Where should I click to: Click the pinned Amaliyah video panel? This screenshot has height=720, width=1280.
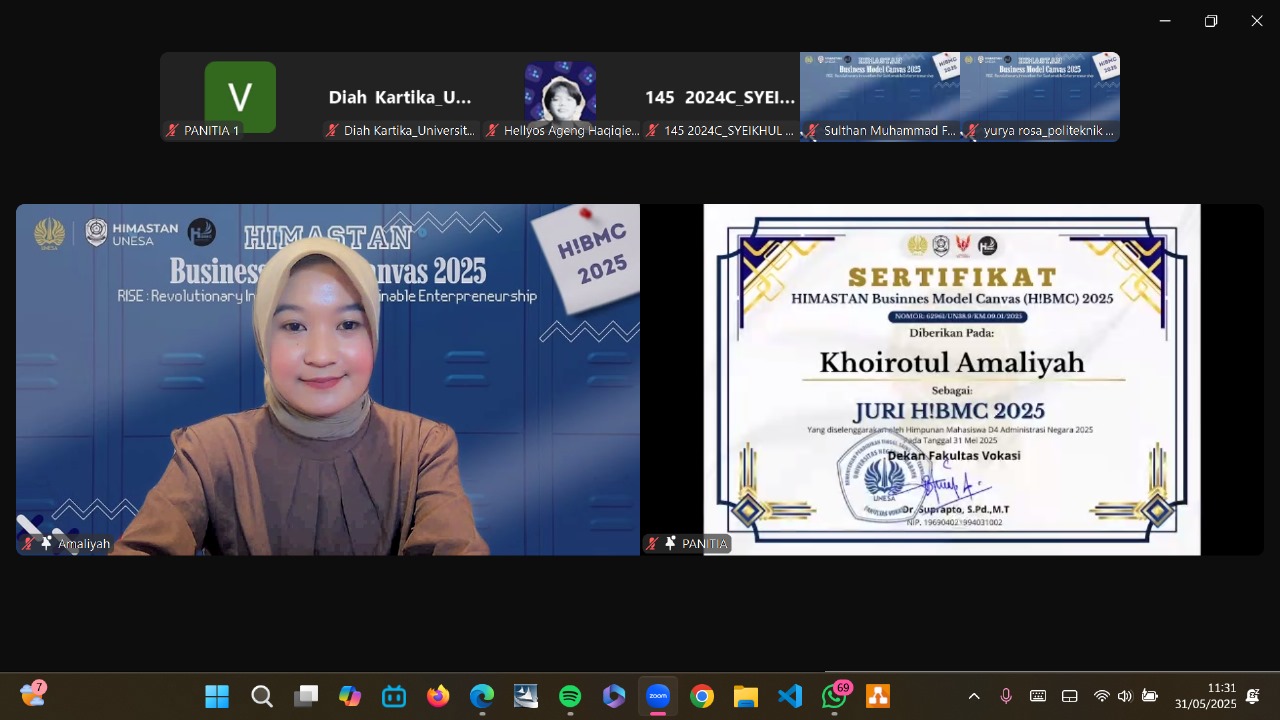click(x=328, y=380)
